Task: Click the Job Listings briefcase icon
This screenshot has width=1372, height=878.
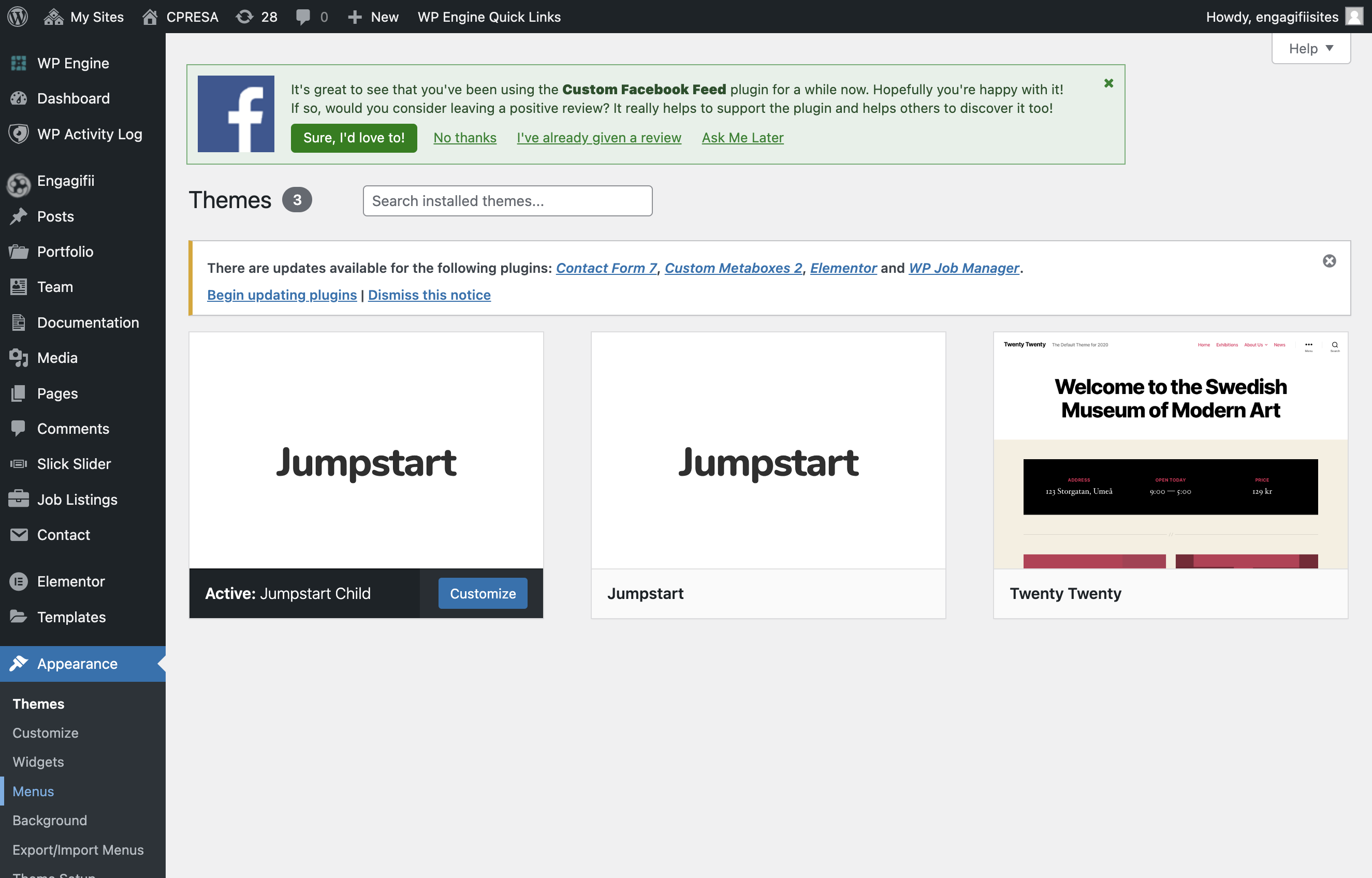Action: (19, 499)
